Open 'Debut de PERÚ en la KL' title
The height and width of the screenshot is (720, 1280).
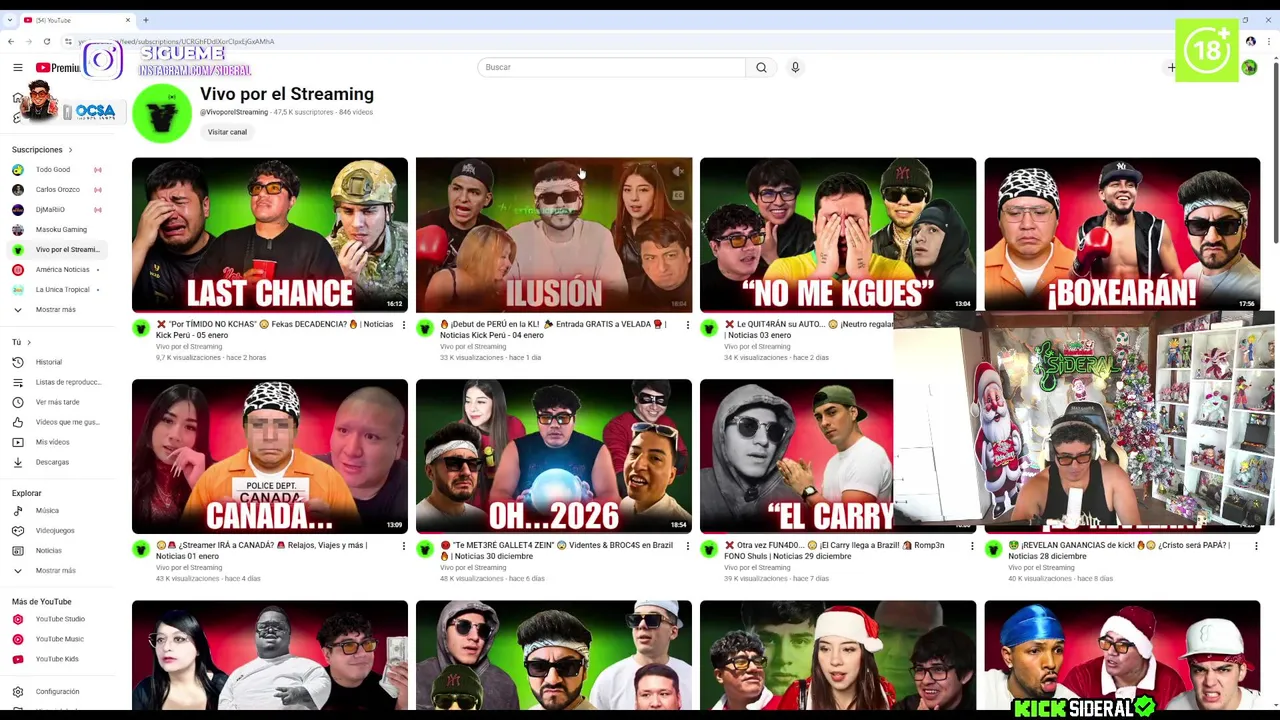tap(554, 330)
